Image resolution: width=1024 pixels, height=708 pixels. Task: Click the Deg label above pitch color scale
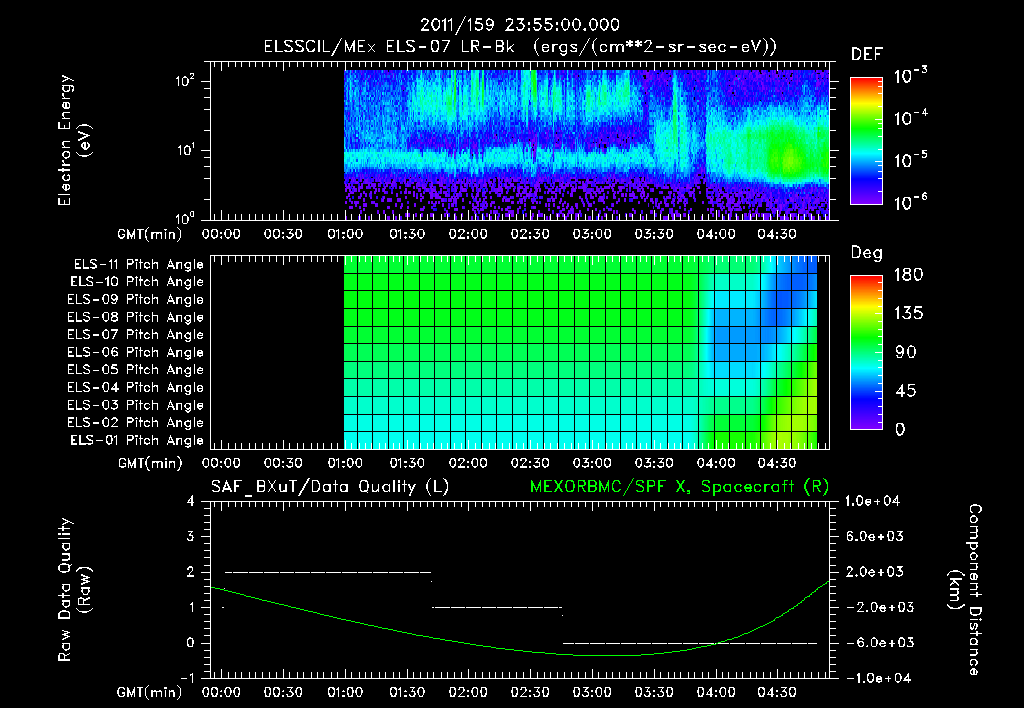[x=867, y=253]
